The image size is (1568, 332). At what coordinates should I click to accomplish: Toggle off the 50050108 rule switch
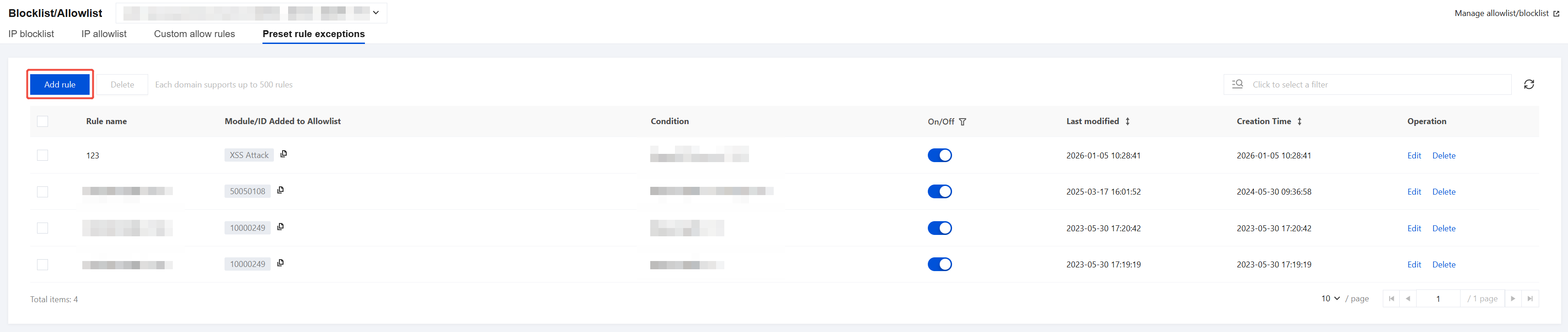939,191
